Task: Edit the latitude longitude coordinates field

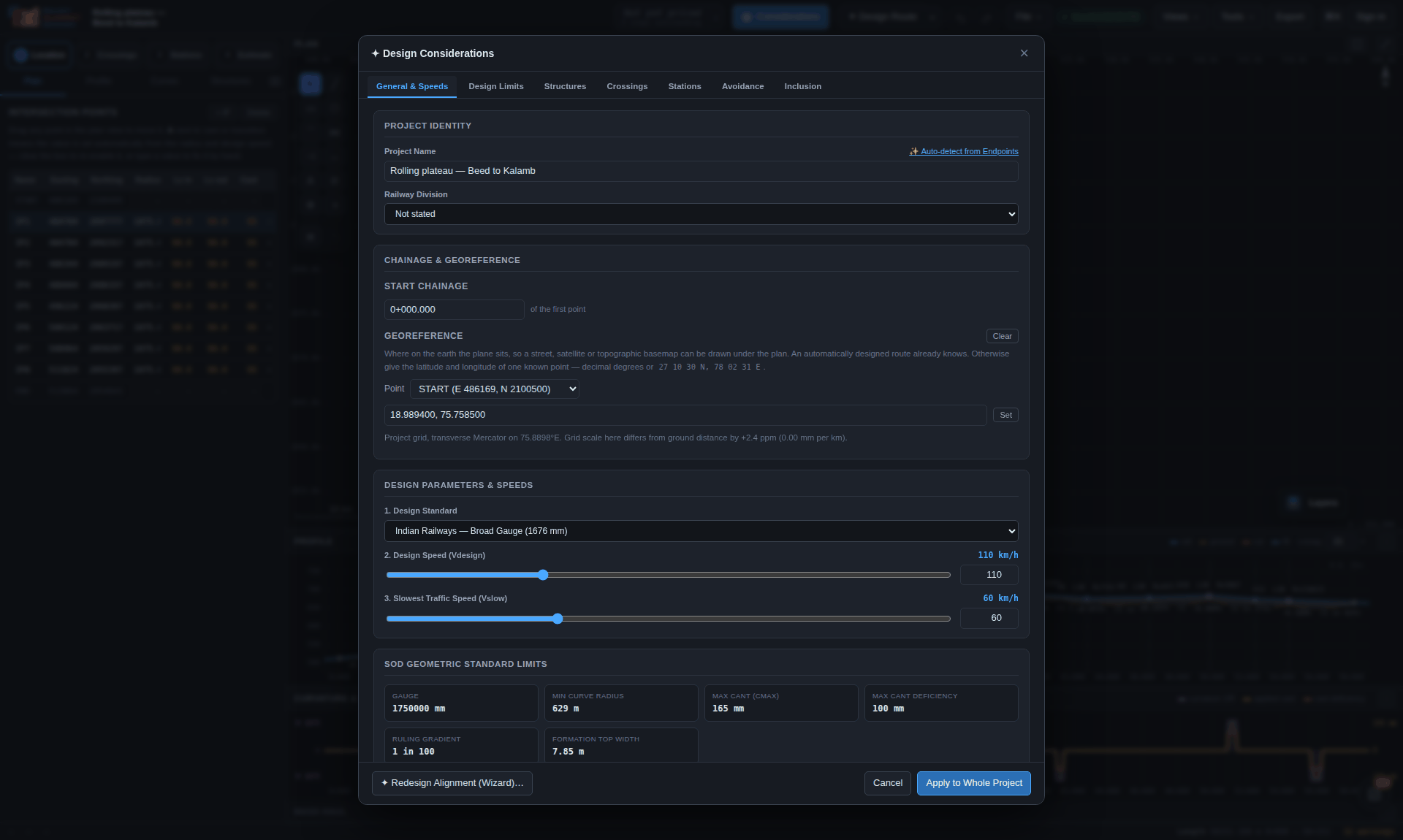Action: [685, 415]
